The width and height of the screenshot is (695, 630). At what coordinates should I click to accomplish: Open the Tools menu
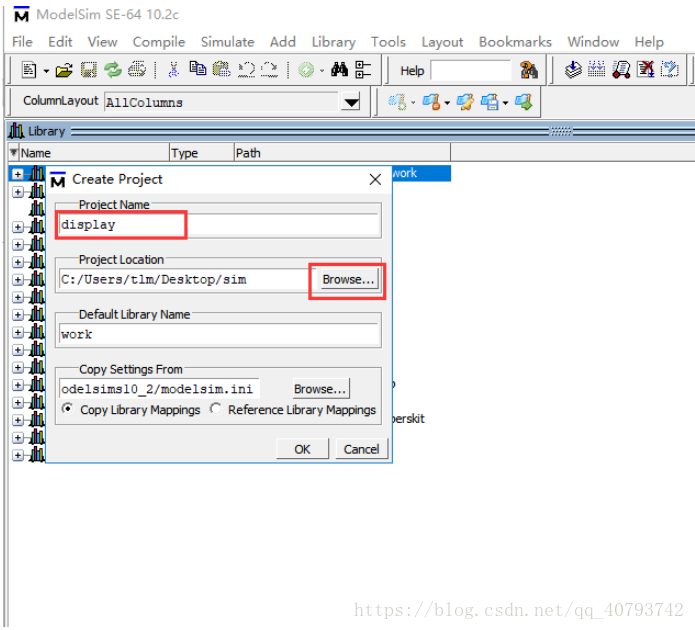(x=388, y=42)
